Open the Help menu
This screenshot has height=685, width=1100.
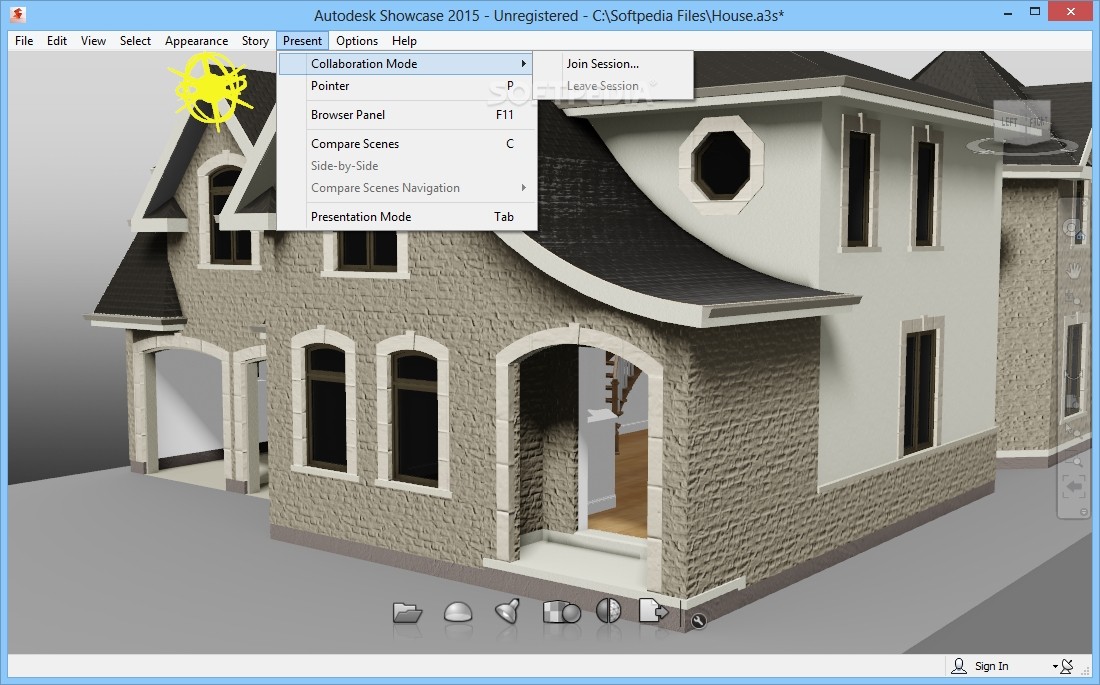[404, 41]
